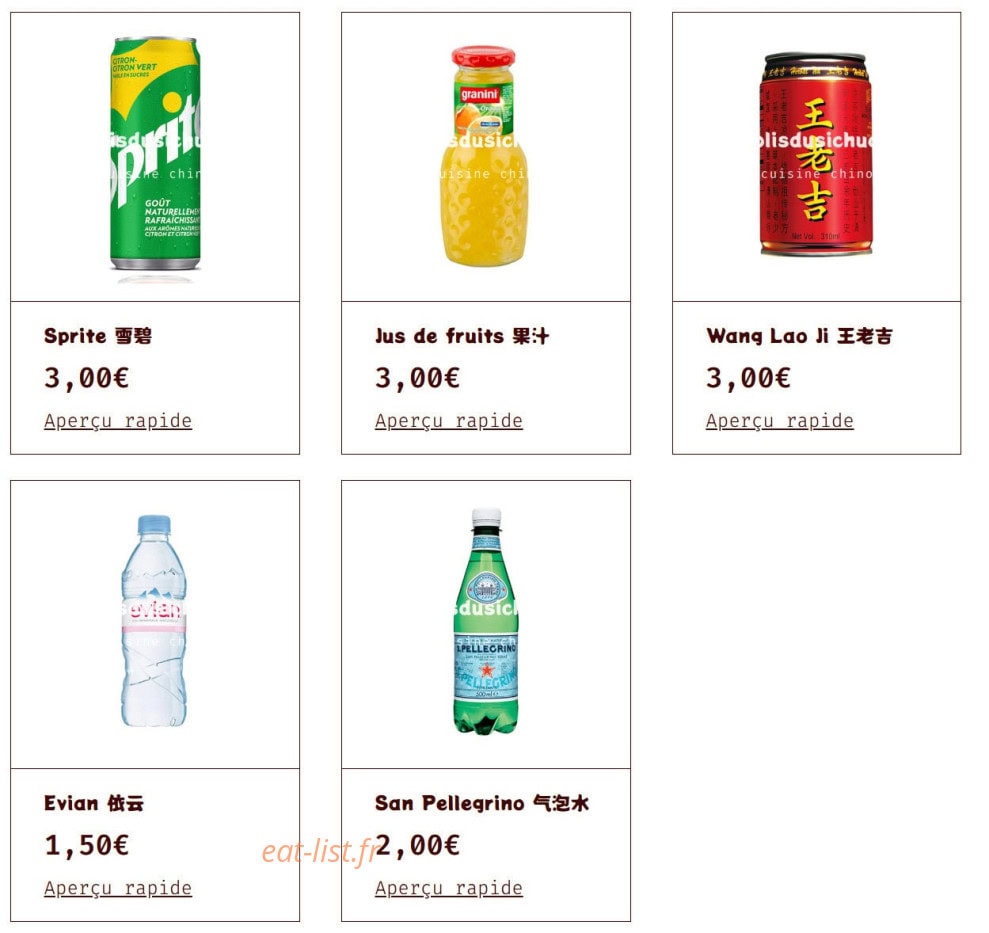Open Aperçu rapide for Evian

click(118, 888)
